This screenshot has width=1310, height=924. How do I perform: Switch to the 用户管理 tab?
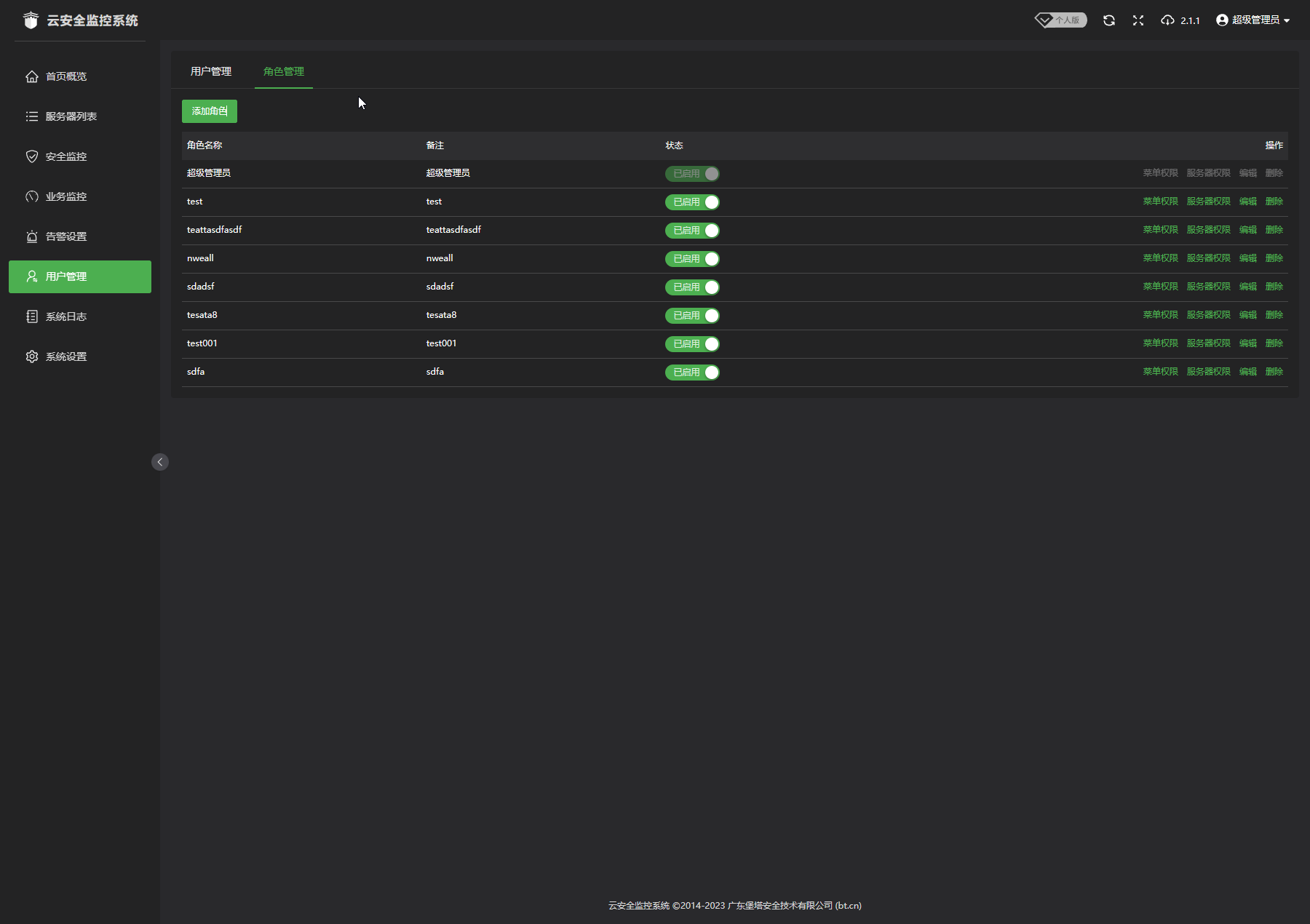(x=211, y=71)
